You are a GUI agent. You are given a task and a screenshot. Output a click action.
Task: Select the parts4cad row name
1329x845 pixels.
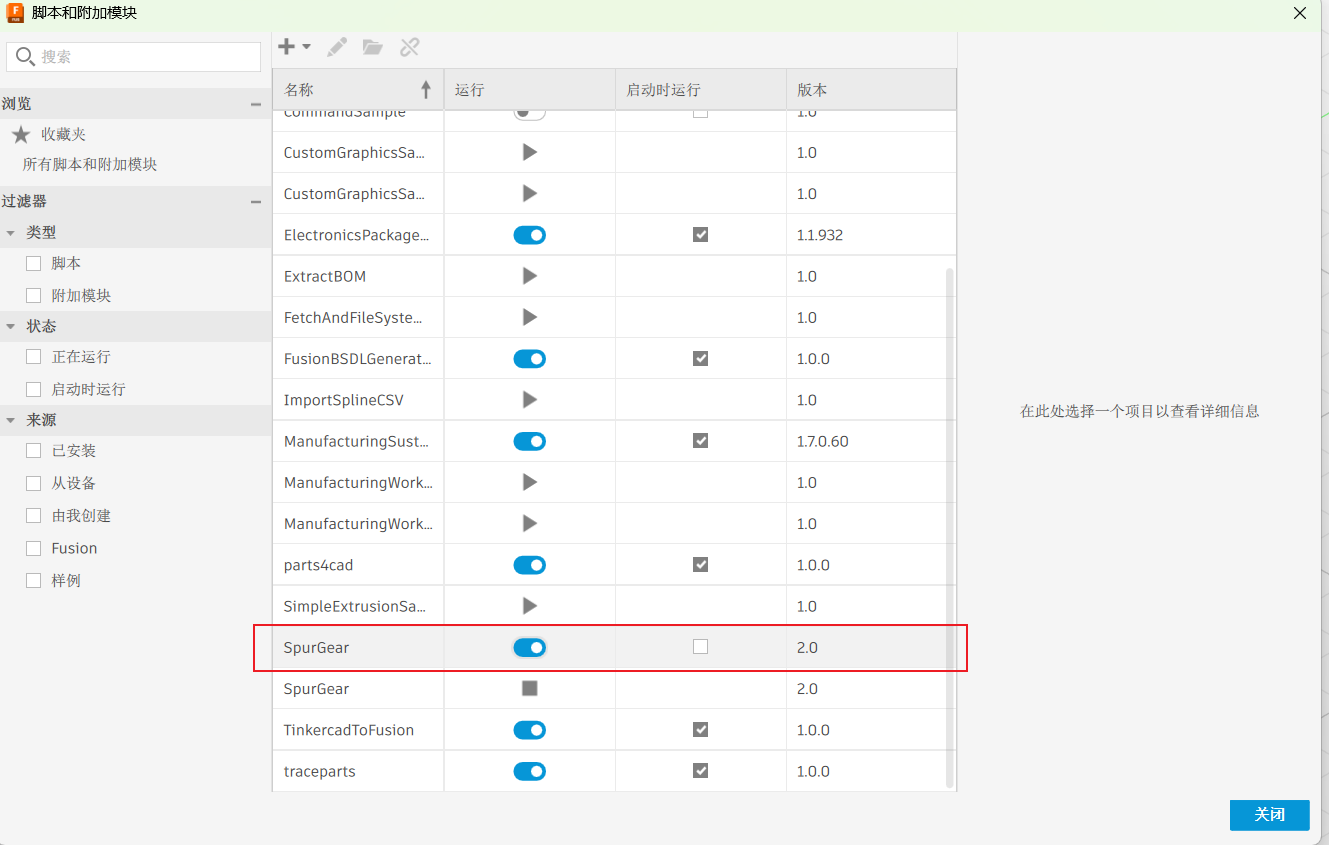coord(318,565)
